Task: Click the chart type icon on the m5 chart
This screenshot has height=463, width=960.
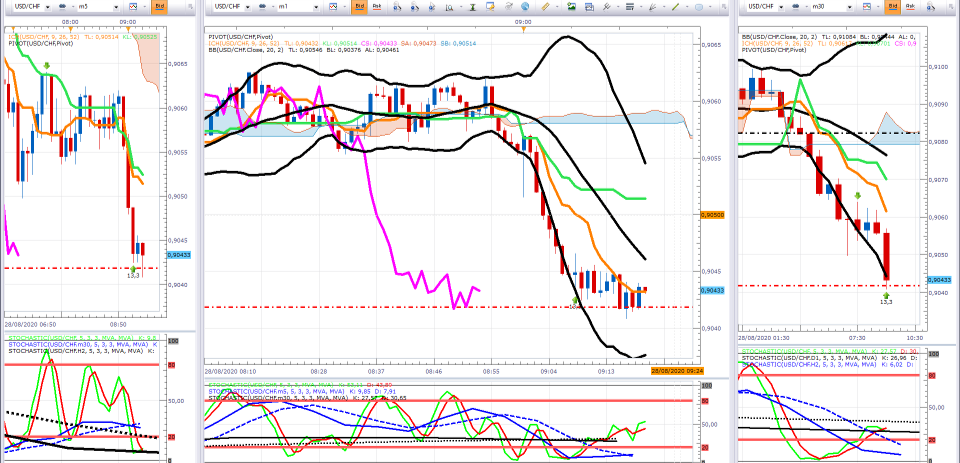Action: coord(133,6)
